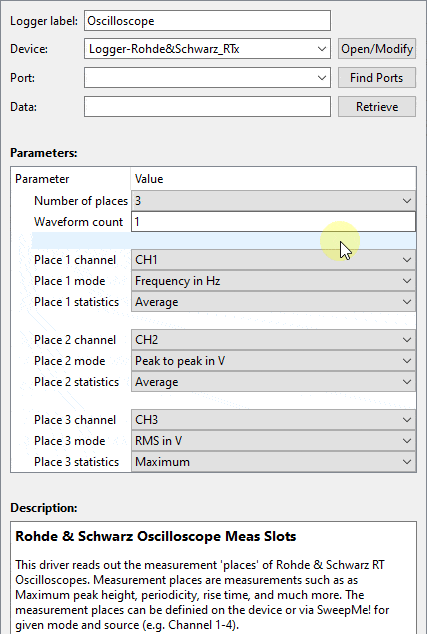Select the 'Place 2 channel' label
Screen dimensions: 427x634
(75, 340)
